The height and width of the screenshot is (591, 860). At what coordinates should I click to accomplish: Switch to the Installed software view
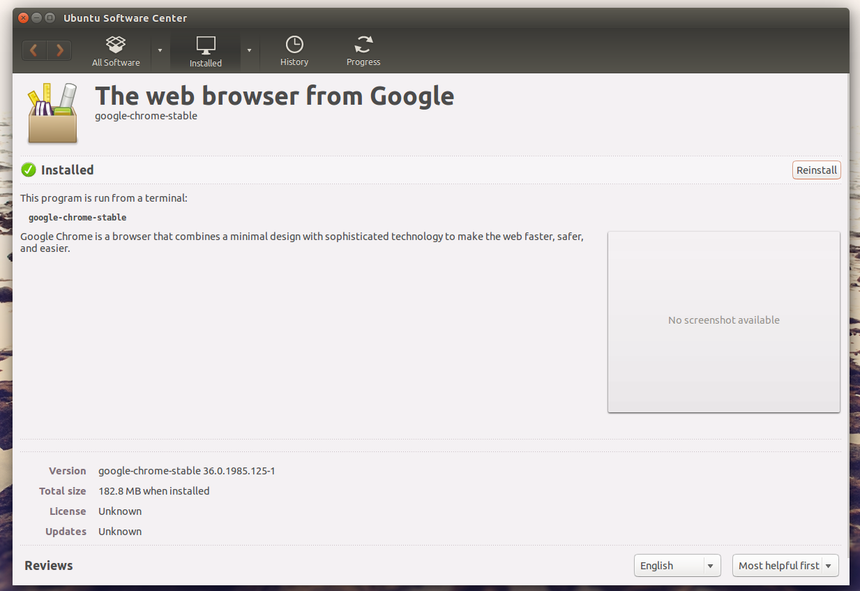206,51
